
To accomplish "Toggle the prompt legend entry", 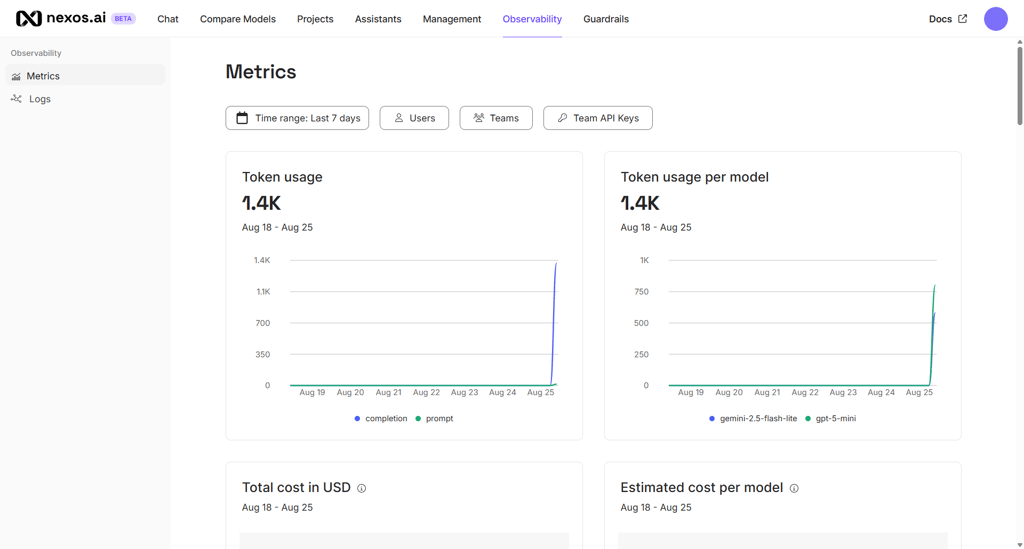I will point(434,418).
